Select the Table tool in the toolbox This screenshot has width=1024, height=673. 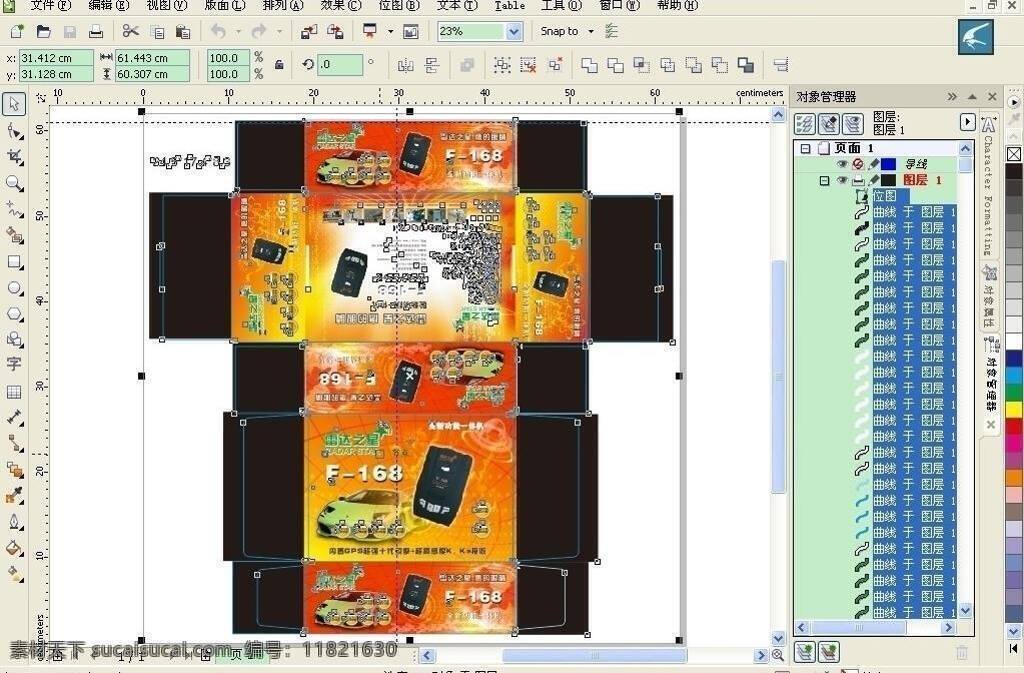(x=14, y=392)
